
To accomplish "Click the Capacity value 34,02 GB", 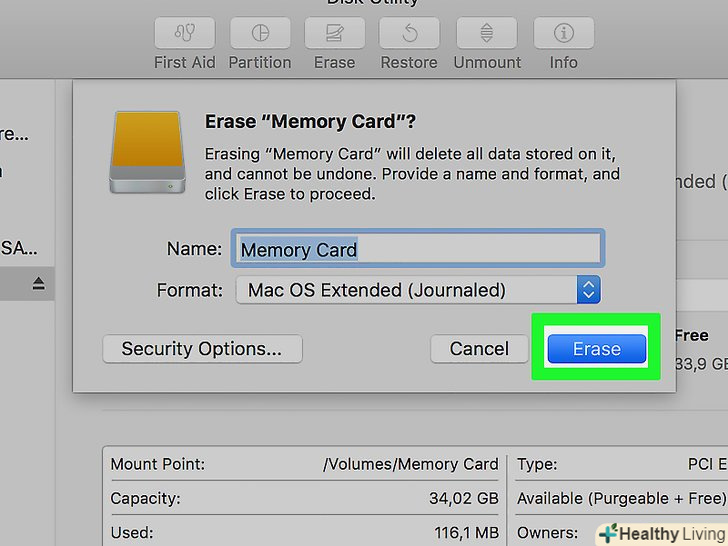I will coord(462,498).
